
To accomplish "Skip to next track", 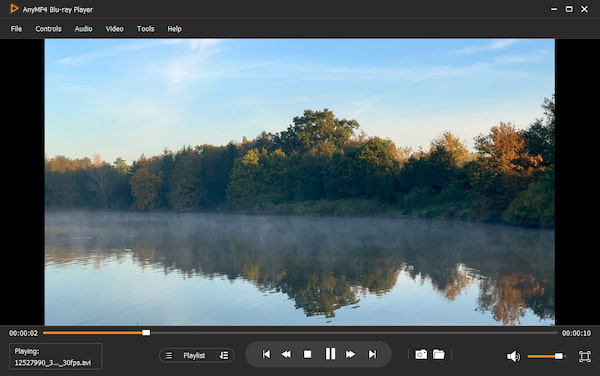I will tap(372, 354).
